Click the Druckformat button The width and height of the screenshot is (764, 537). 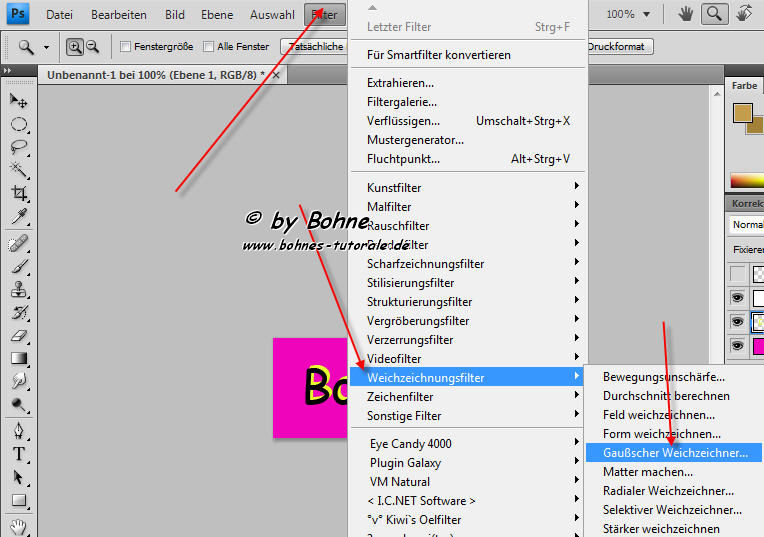(x=618, y=46)
